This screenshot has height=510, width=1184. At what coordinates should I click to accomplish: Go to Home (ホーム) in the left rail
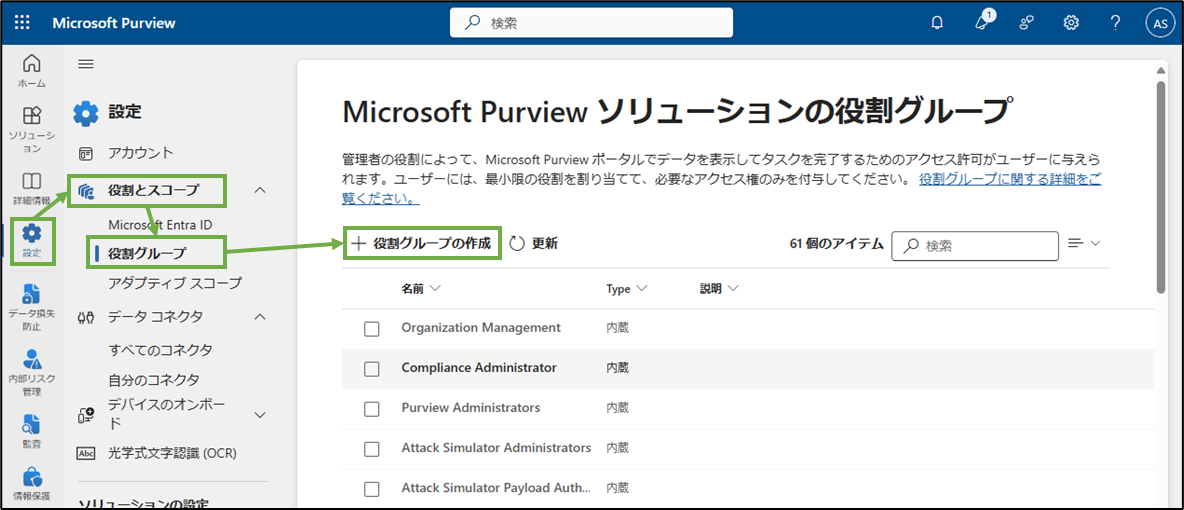pos(32,70)
